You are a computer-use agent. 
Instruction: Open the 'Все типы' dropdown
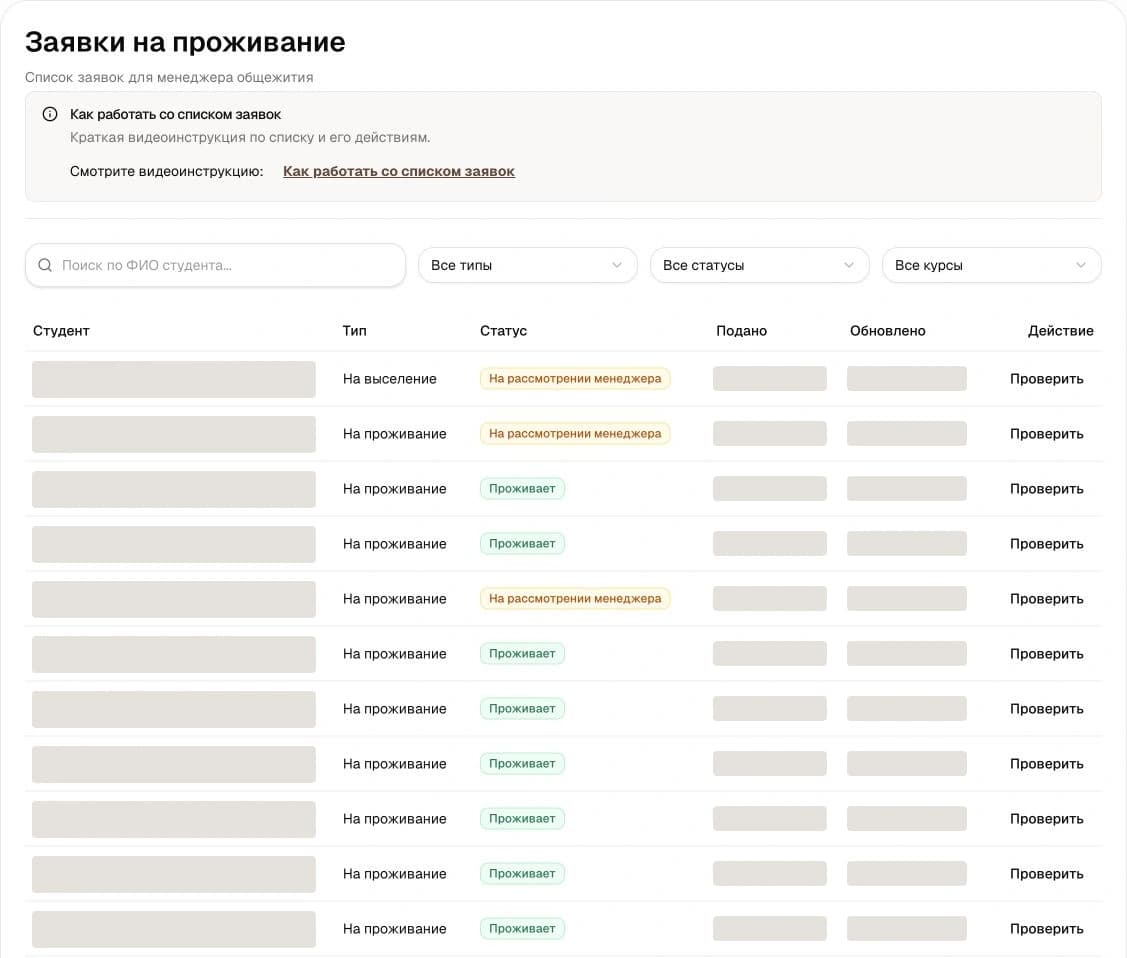tap(527, 265)
